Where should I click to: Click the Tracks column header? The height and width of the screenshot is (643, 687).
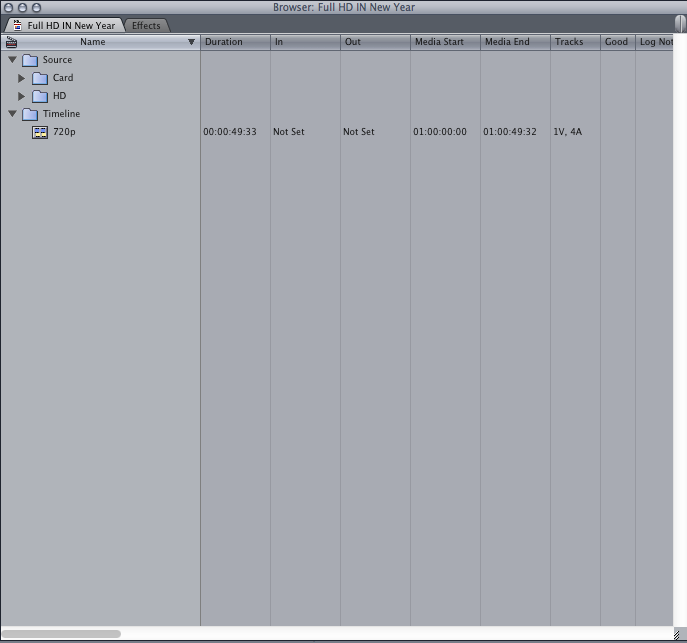[576, 42]
